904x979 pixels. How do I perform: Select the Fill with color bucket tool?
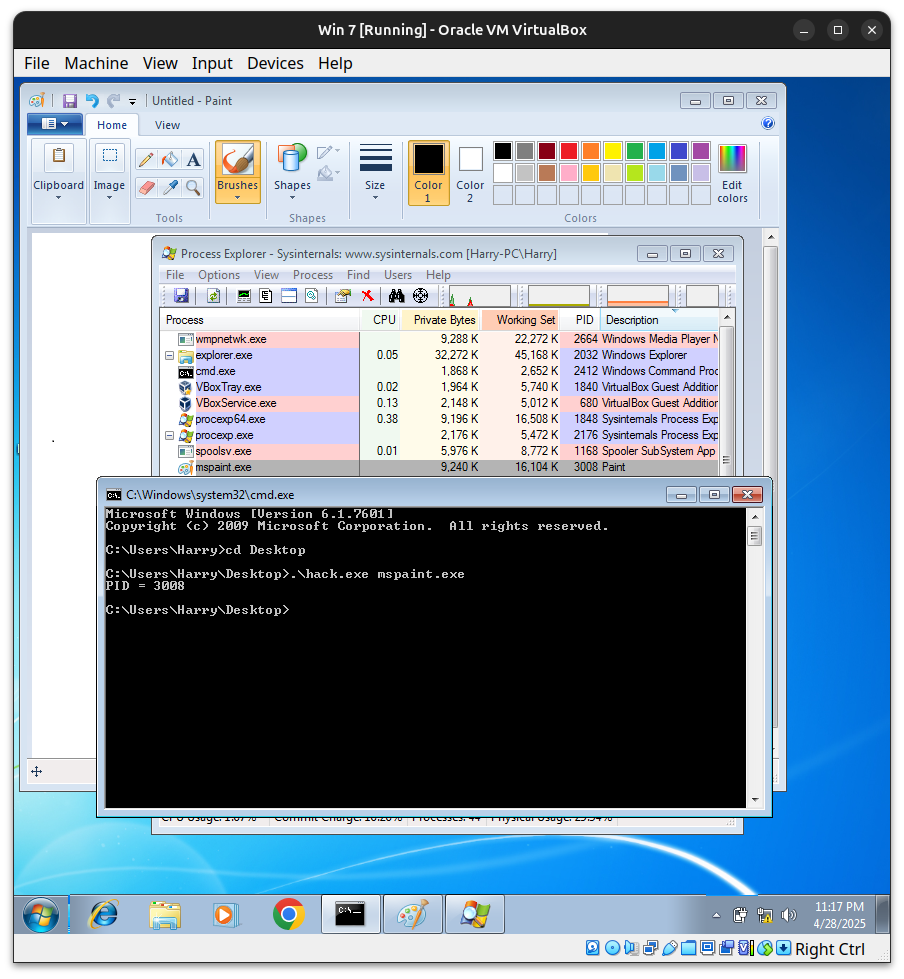click(170, 160)
